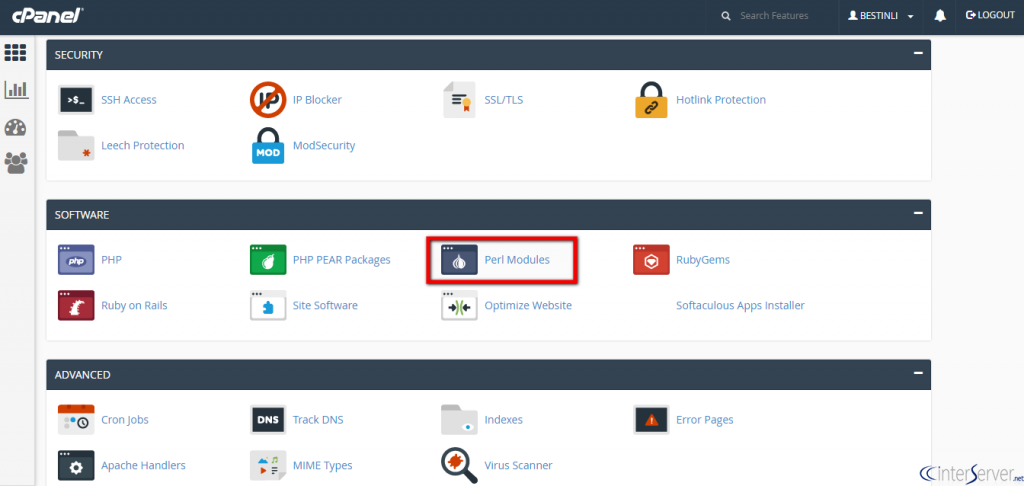Open the Softaculous Apps Installer link
The width and height of the screenshot is (1024, 486).
click(740, 305)
